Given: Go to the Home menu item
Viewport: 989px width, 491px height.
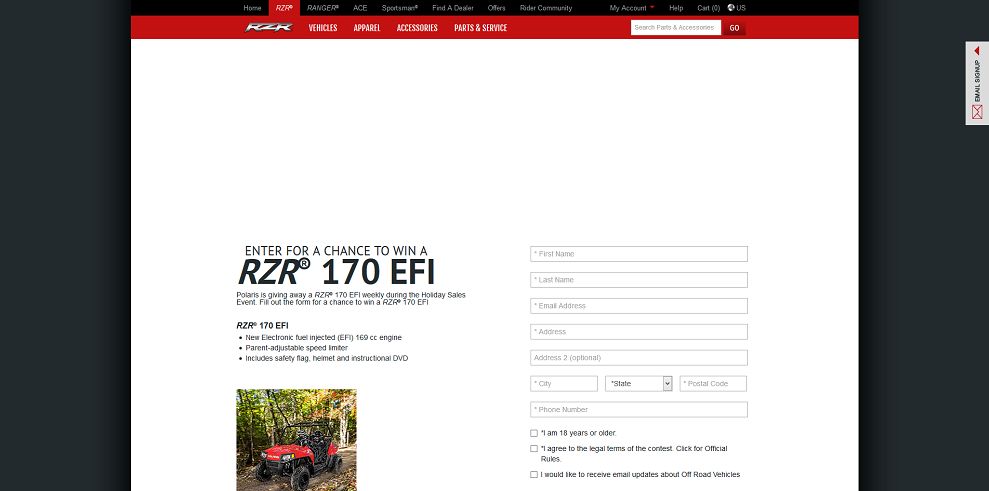Looking at the screenshot, I should [x=252, y=8].
